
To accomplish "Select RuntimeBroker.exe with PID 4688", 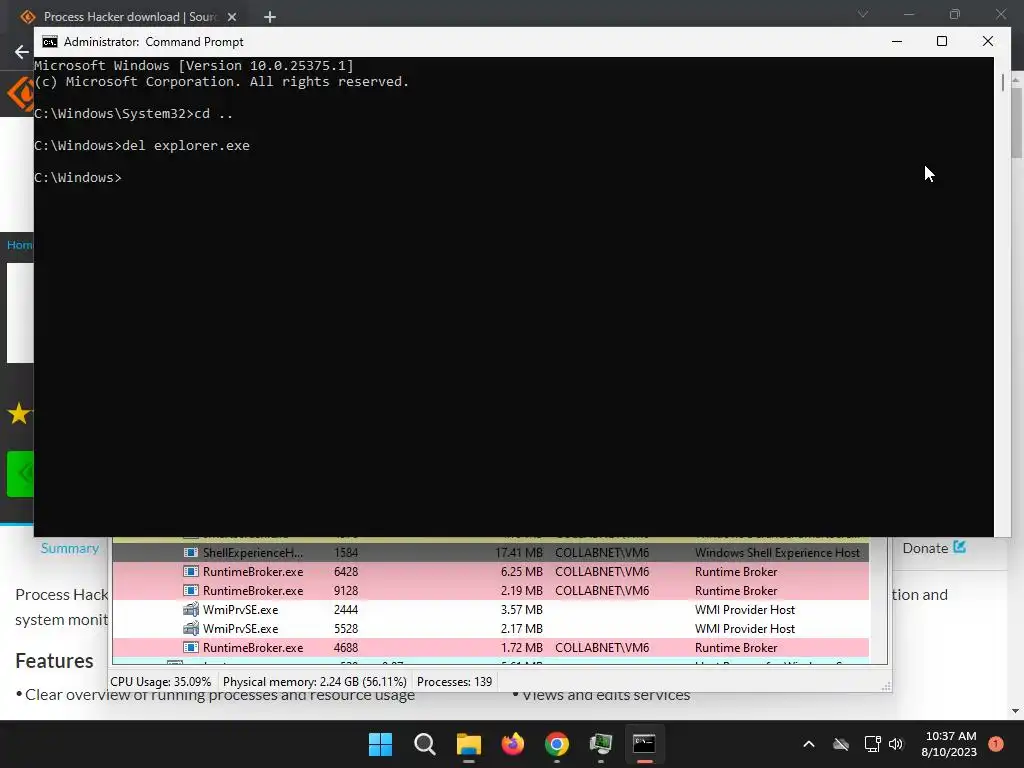I will tap(490, 647).
